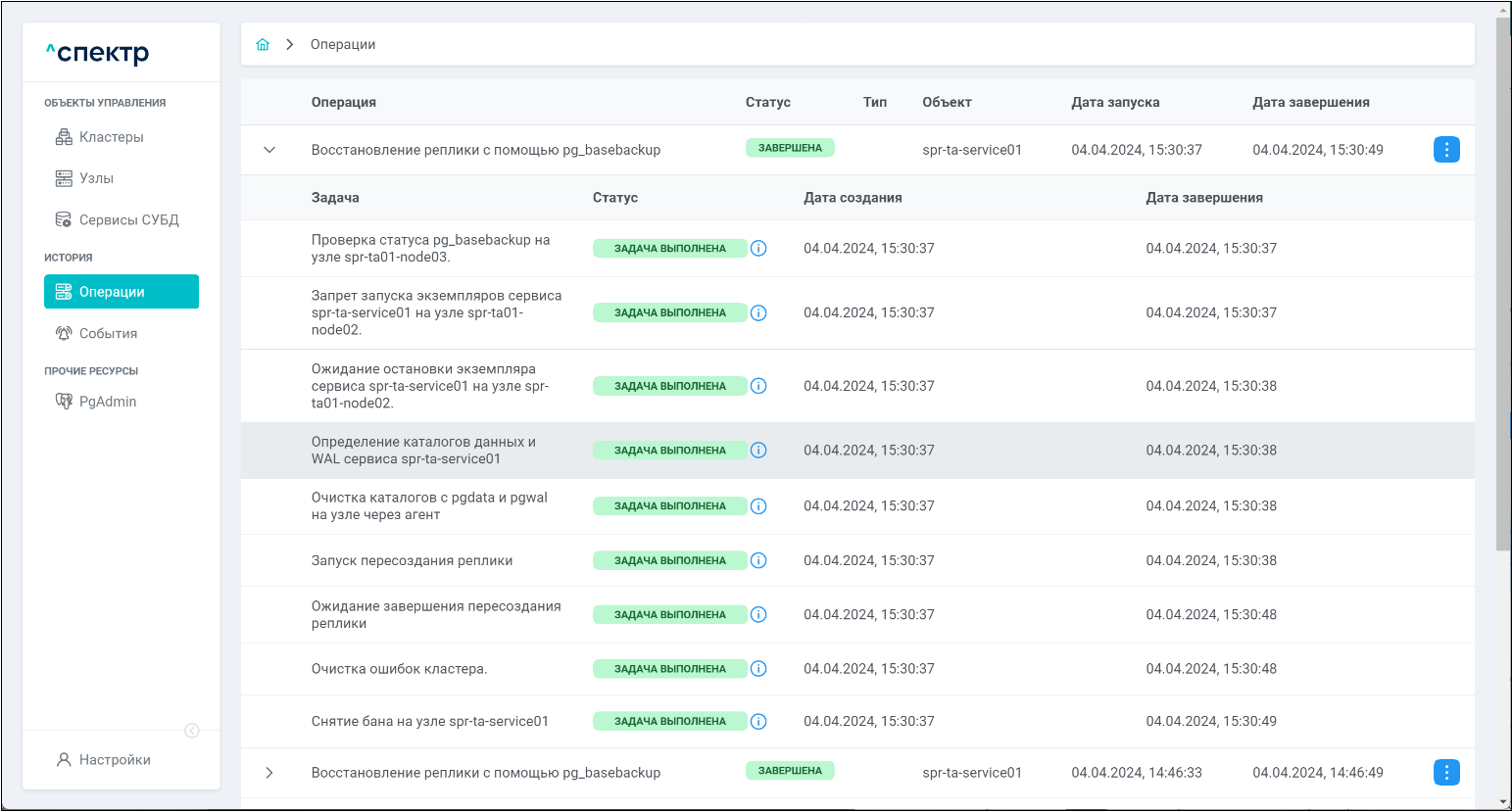Open info icon for pg_basebackup status check task
Viewport: 1512px width, 812px height.
tap(758, 249)
